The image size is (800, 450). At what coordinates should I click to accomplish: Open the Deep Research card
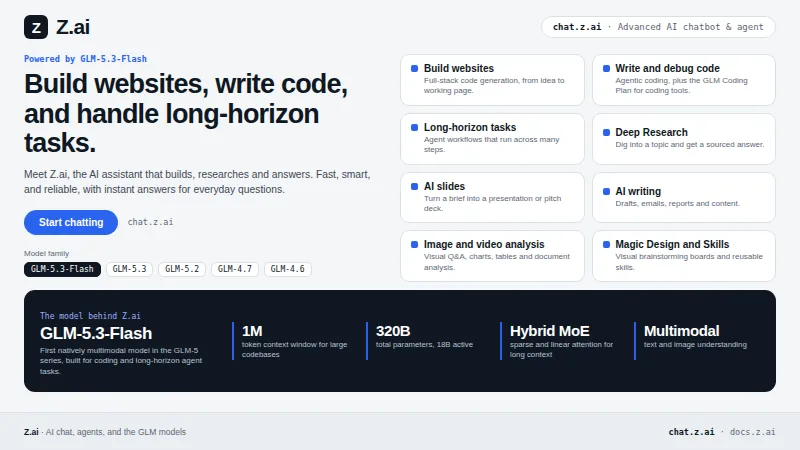tap(684, 139)
